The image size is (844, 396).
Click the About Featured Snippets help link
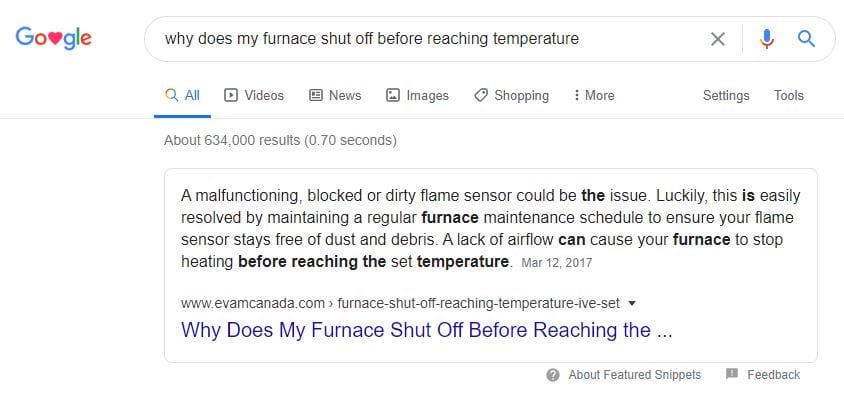coord(635,374)
